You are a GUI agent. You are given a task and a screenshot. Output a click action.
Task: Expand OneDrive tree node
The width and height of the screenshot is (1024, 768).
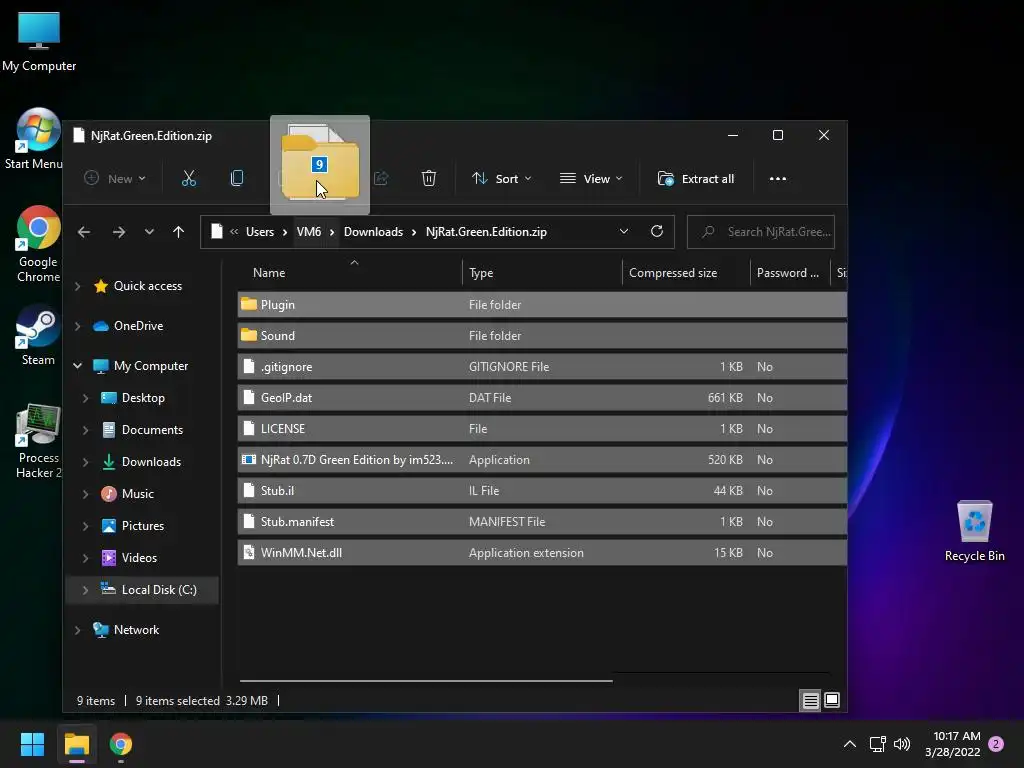78,326
